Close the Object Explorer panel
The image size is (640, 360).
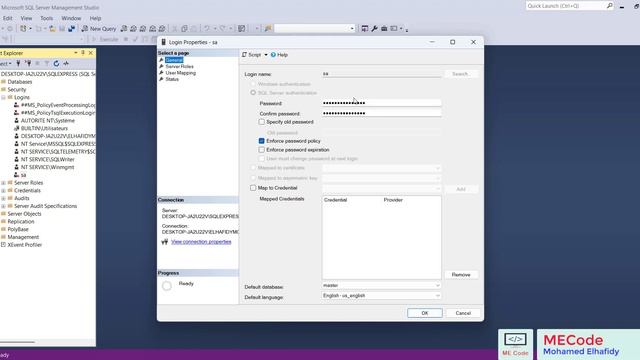[91, 53]
